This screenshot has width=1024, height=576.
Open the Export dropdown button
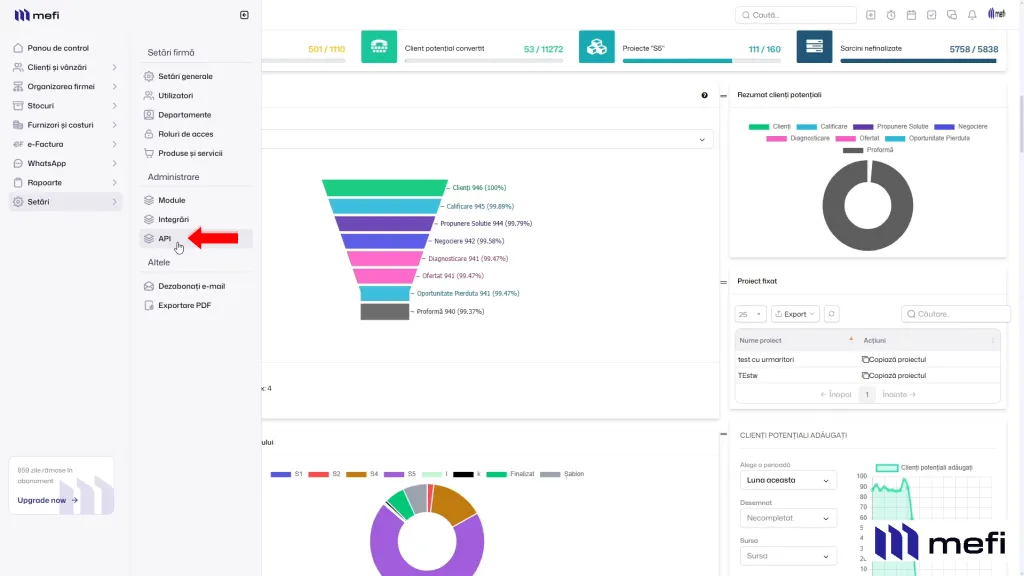(795, 314)
